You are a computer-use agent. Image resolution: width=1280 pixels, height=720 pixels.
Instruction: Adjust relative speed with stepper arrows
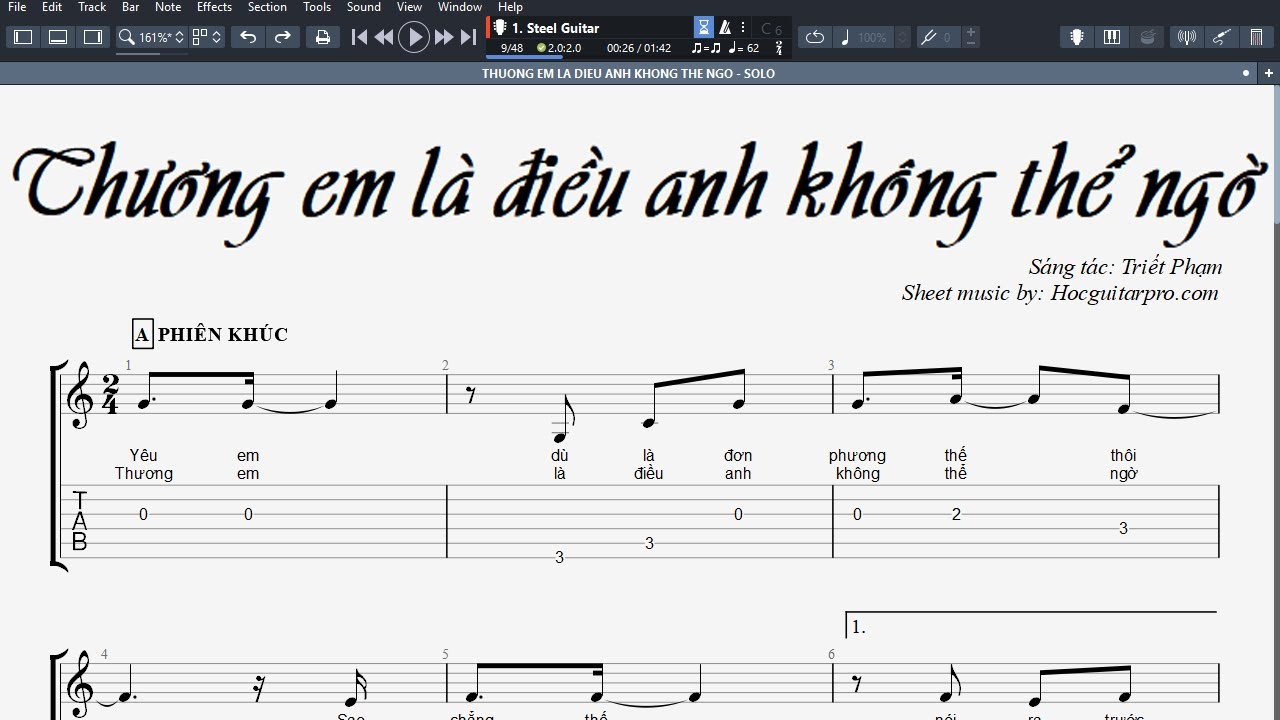[x=903, y=37]
